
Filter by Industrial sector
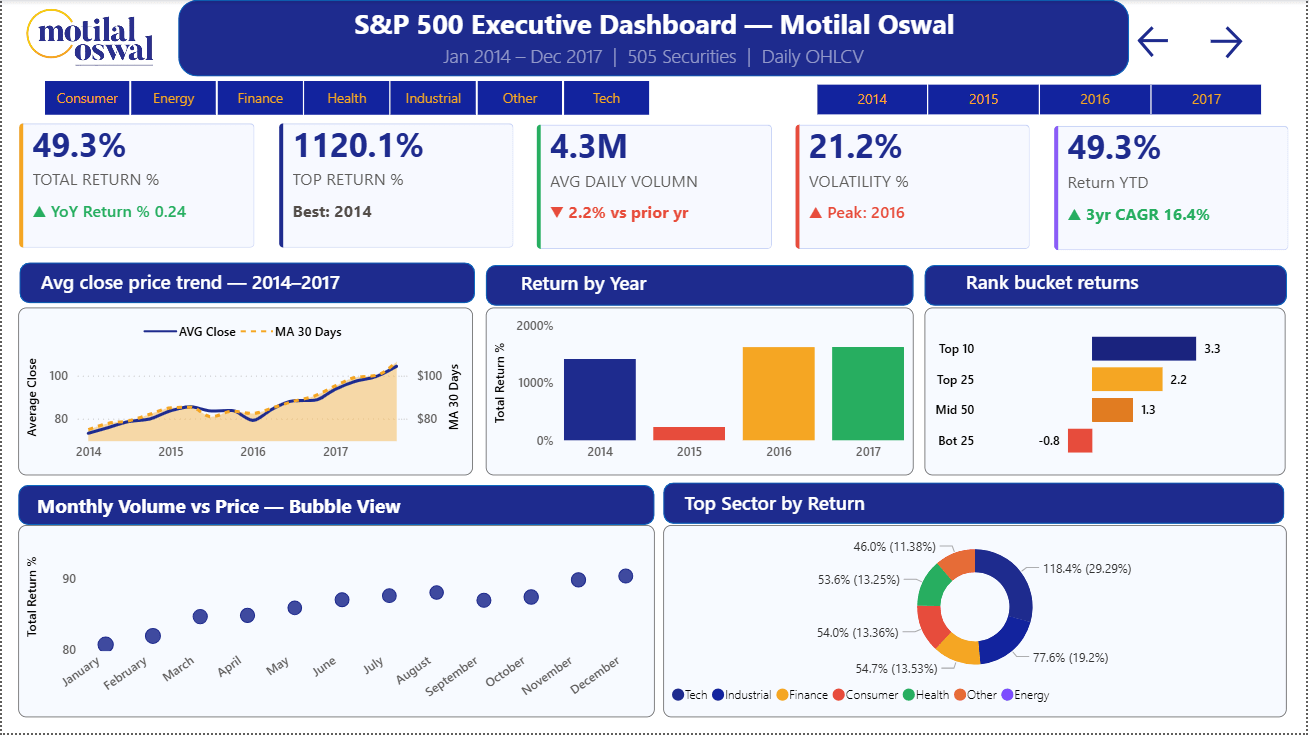click(433, 98)
